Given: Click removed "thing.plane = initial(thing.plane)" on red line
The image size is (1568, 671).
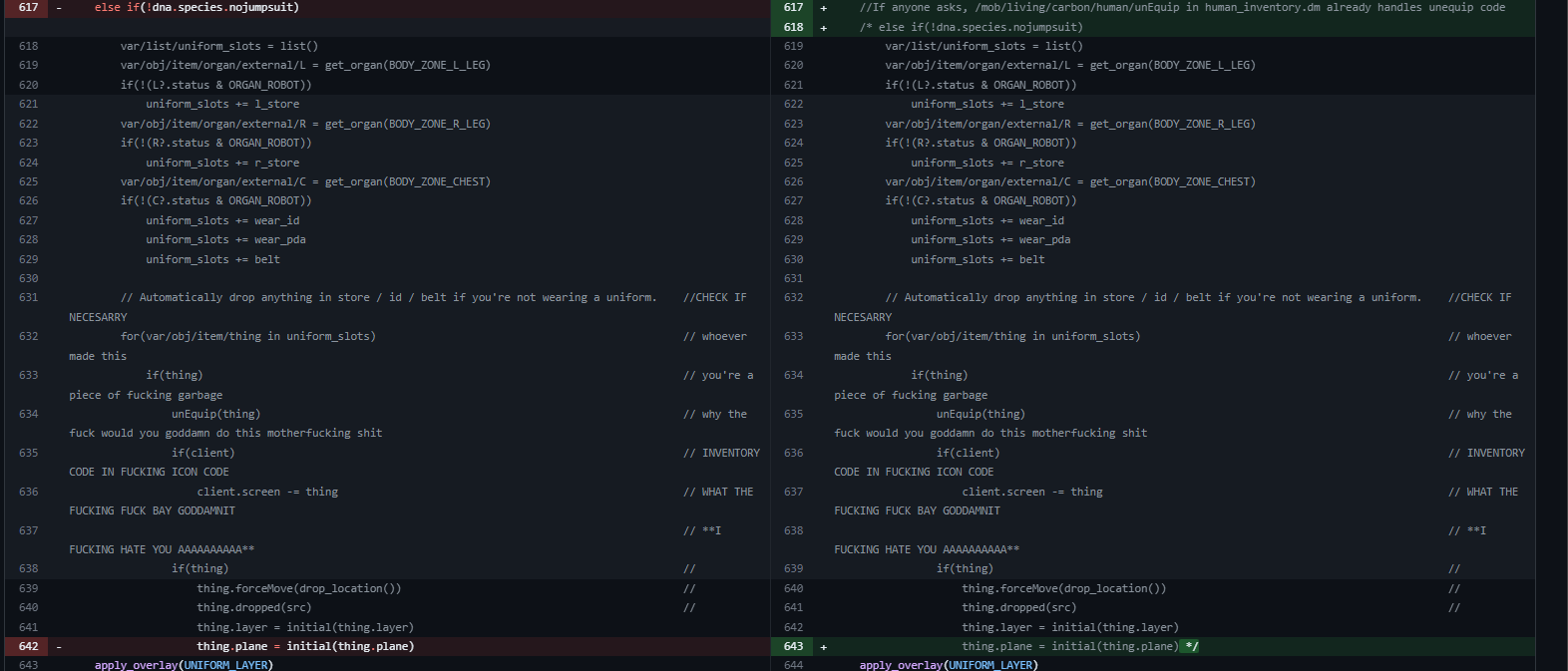Looking at the screenshot, I should click(305, 646).
